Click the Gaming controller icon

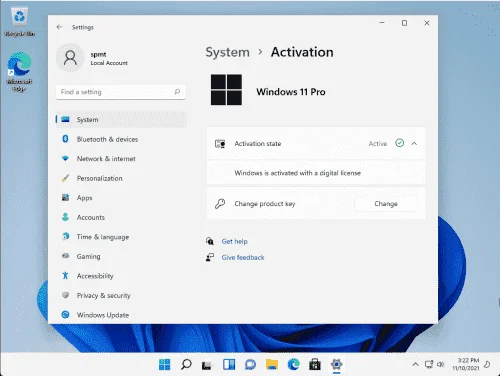(65, 256)
